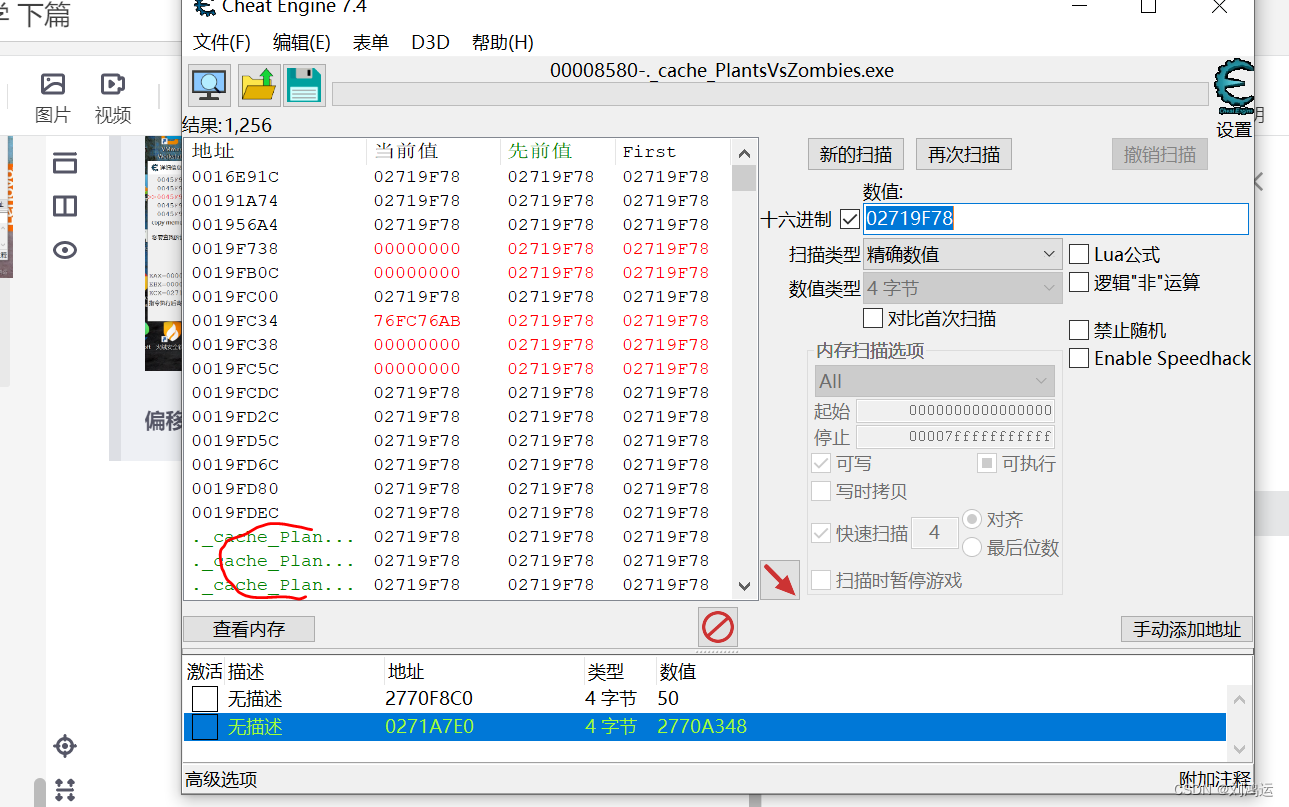The width and height of the screenshot is (1289, 807).
Task: Toggle 扫描时暂停游戏 checkbox
Action: coord(821,580)
